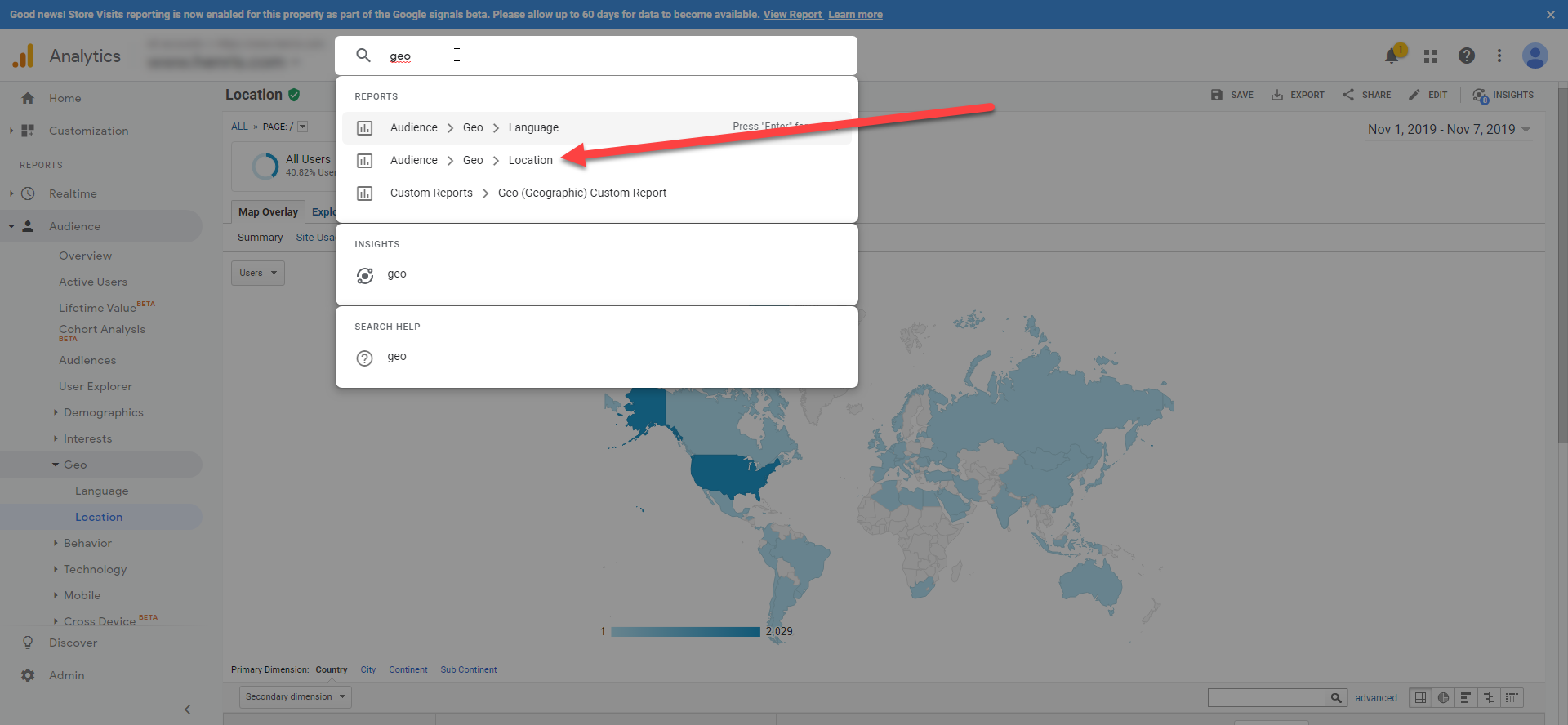Click the table search input field
Viewport: 1568px width, 725px height.
click(x=1266, y=697)
